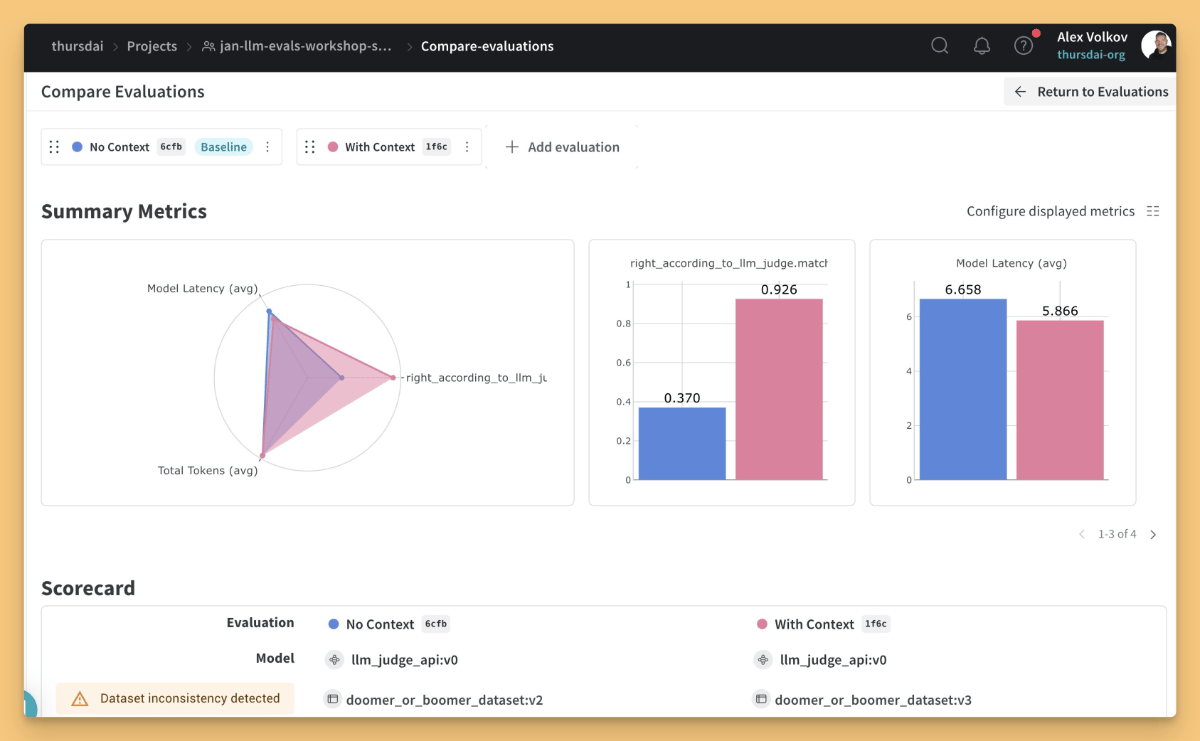Viewport: 1200px width, 741px height.
Task: Click 1f6c hash in Scorecard Evaluation row
Action: pyautogui.click(x=875, y=624)
